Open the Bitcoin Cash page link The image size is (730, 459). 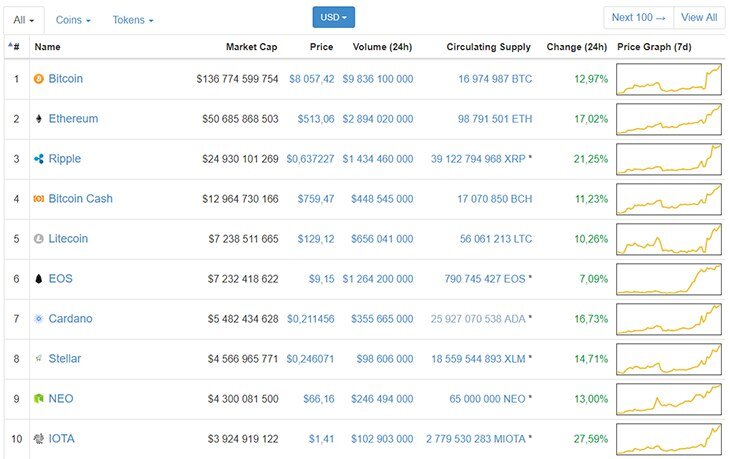pyautogui.click(x=81, y=199)
